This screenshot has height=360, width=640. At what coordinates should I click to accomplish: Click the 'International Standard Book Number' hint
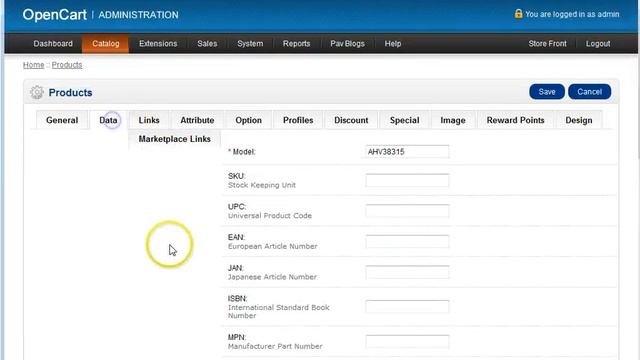(x=279, y=311)
